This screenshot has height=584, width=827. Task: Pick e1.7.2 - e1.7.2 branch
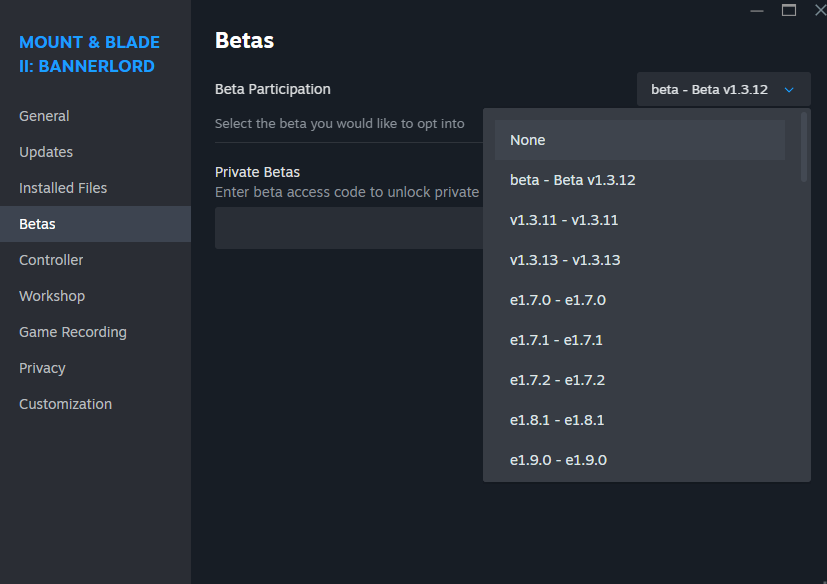point(639,380)
